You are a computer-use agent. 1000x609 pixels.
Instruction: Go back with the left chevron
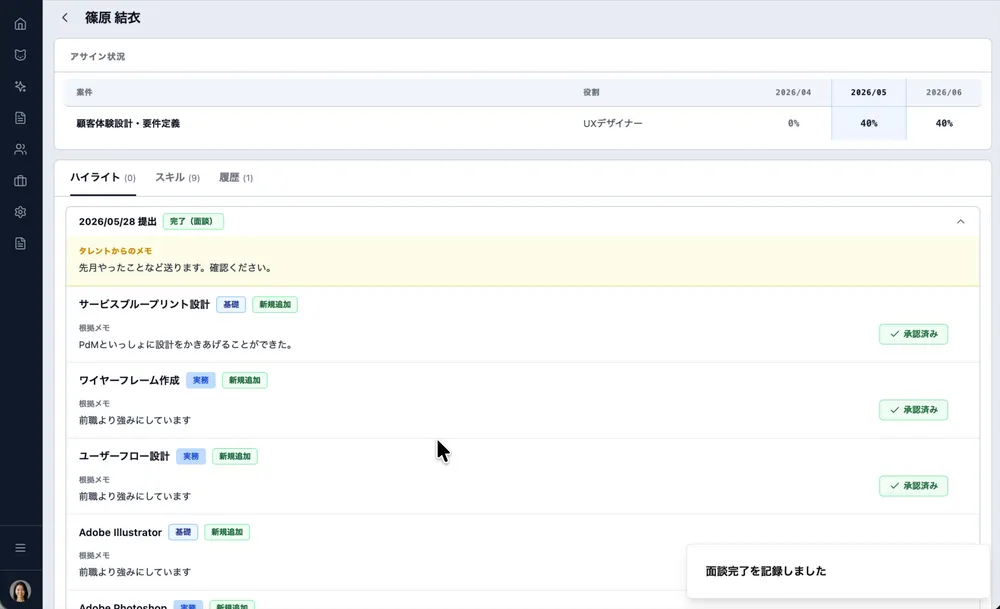pos(64,18)
